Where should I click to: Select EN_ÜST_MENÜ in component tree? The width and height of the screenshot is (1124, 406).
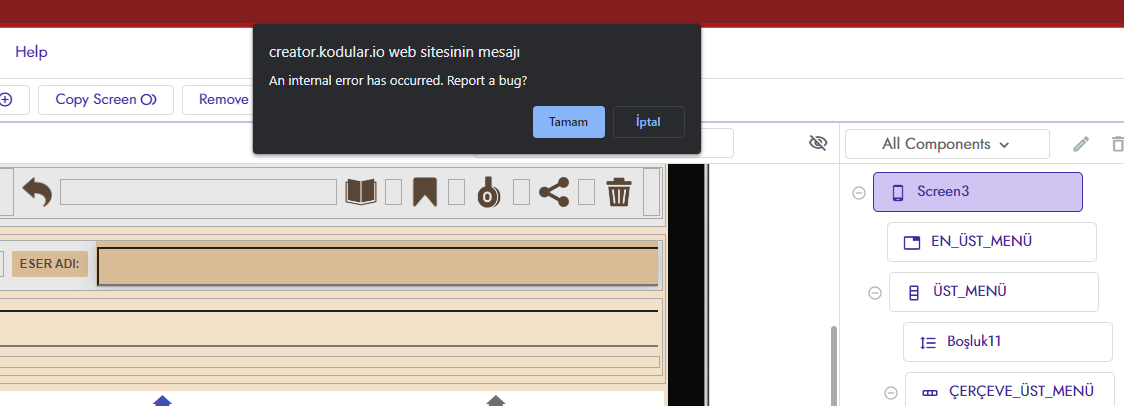[x=991, y=242]
